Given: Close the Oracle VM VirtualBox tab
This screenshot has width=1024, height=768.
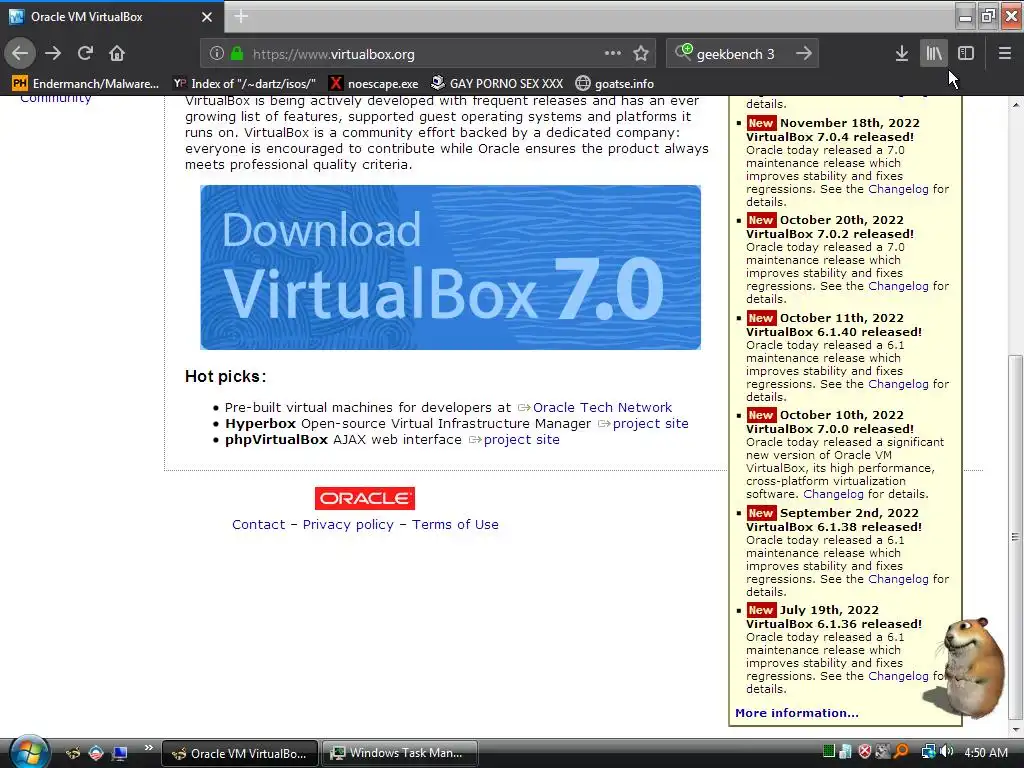Looking at the screenshot, I should (207, 17).
